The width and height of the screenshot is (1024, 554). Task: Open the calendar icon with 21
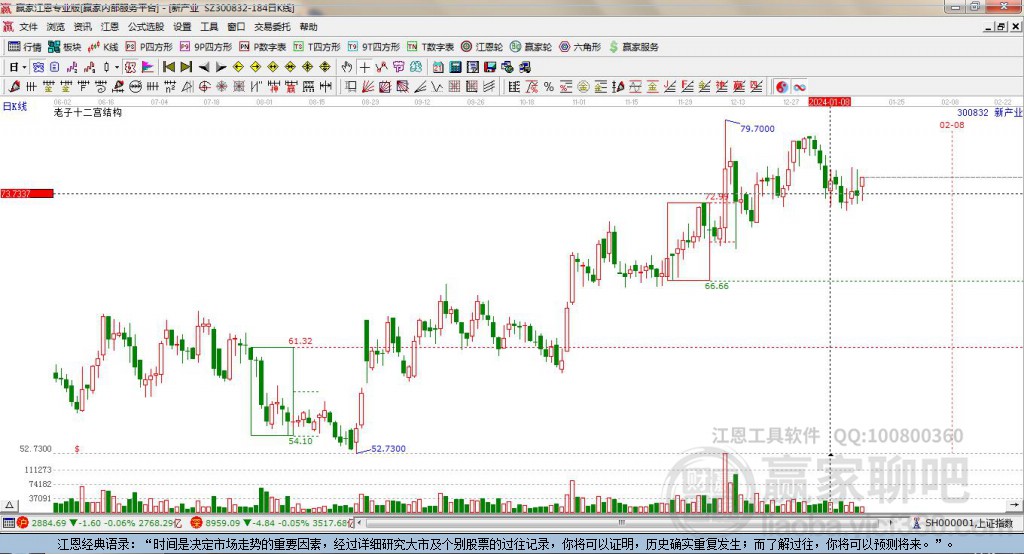click(438, 67)
